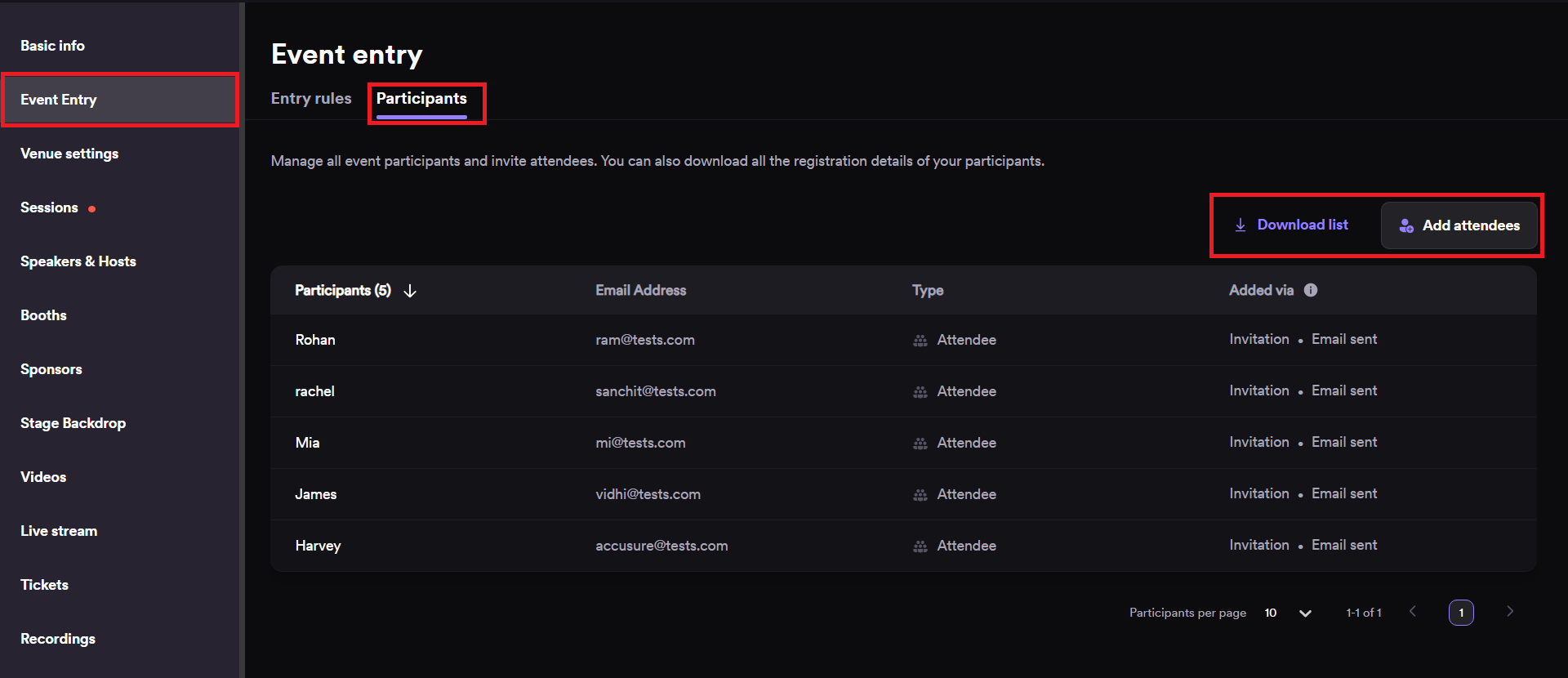Image resolution: width=1568 pixels, height=678 pixels.
Task: Click the Participants per page label
Action: (1187, 613)
